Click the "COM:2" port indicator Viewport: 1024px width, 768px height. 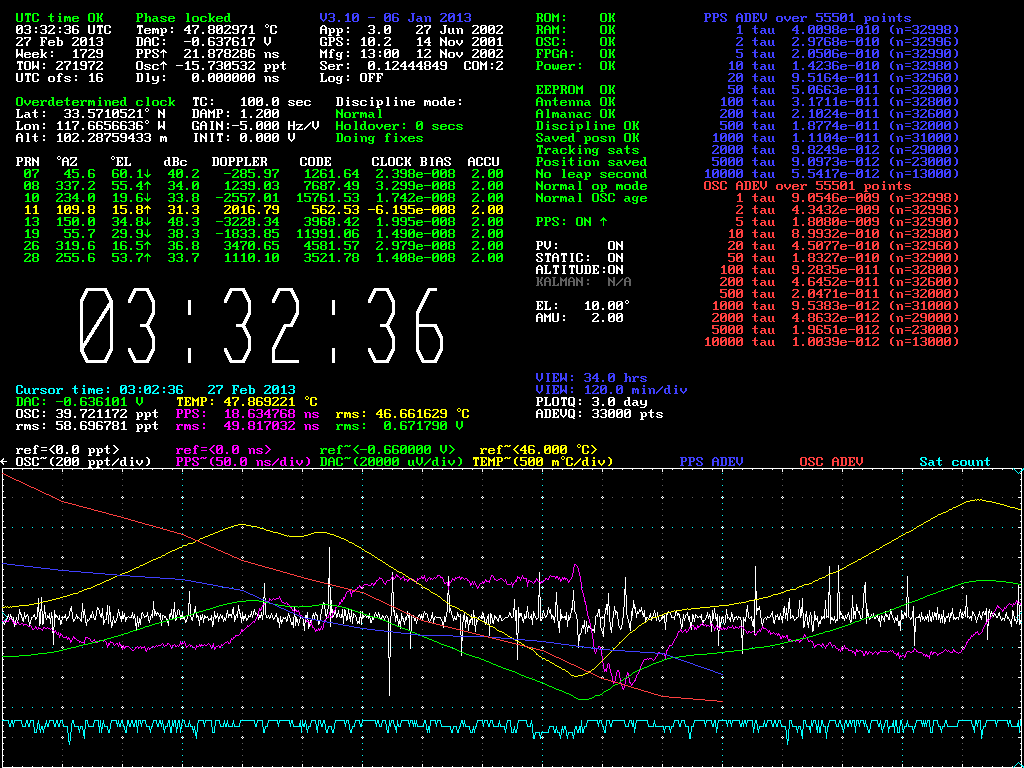[x=484, y=66]
